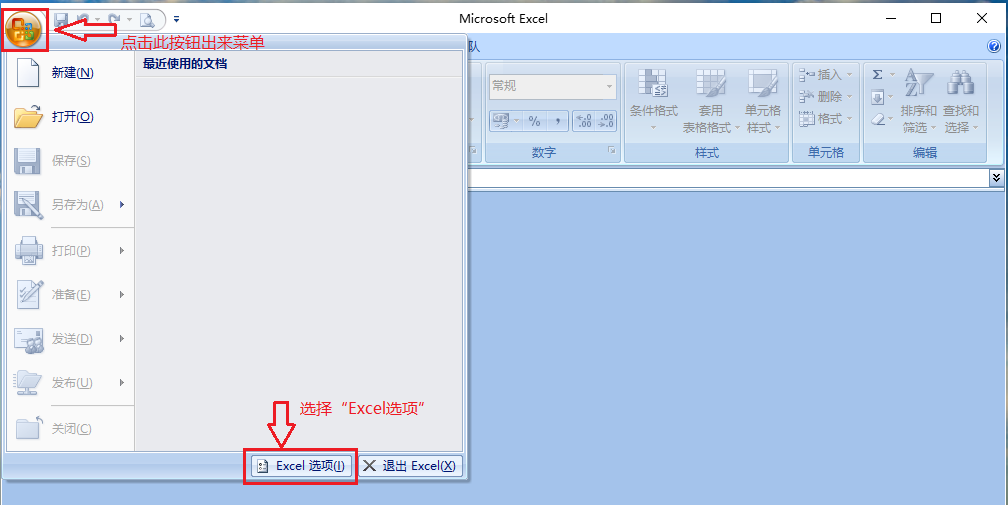Click the Save icon in Quick Access Toolbar
This screenshot has height=505, width=1008.
61,20
